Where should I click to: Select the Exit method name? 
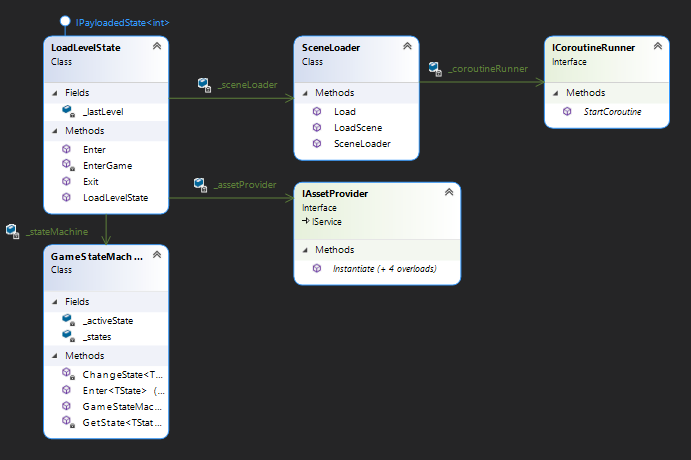point(90,182)
